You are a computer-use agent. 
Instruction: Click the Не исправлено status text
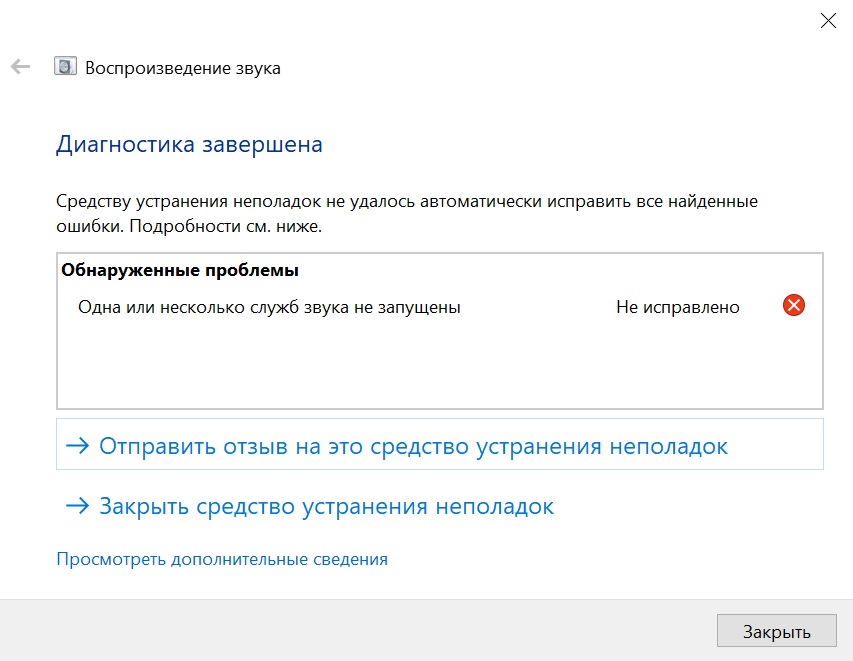tap(677, 307)
